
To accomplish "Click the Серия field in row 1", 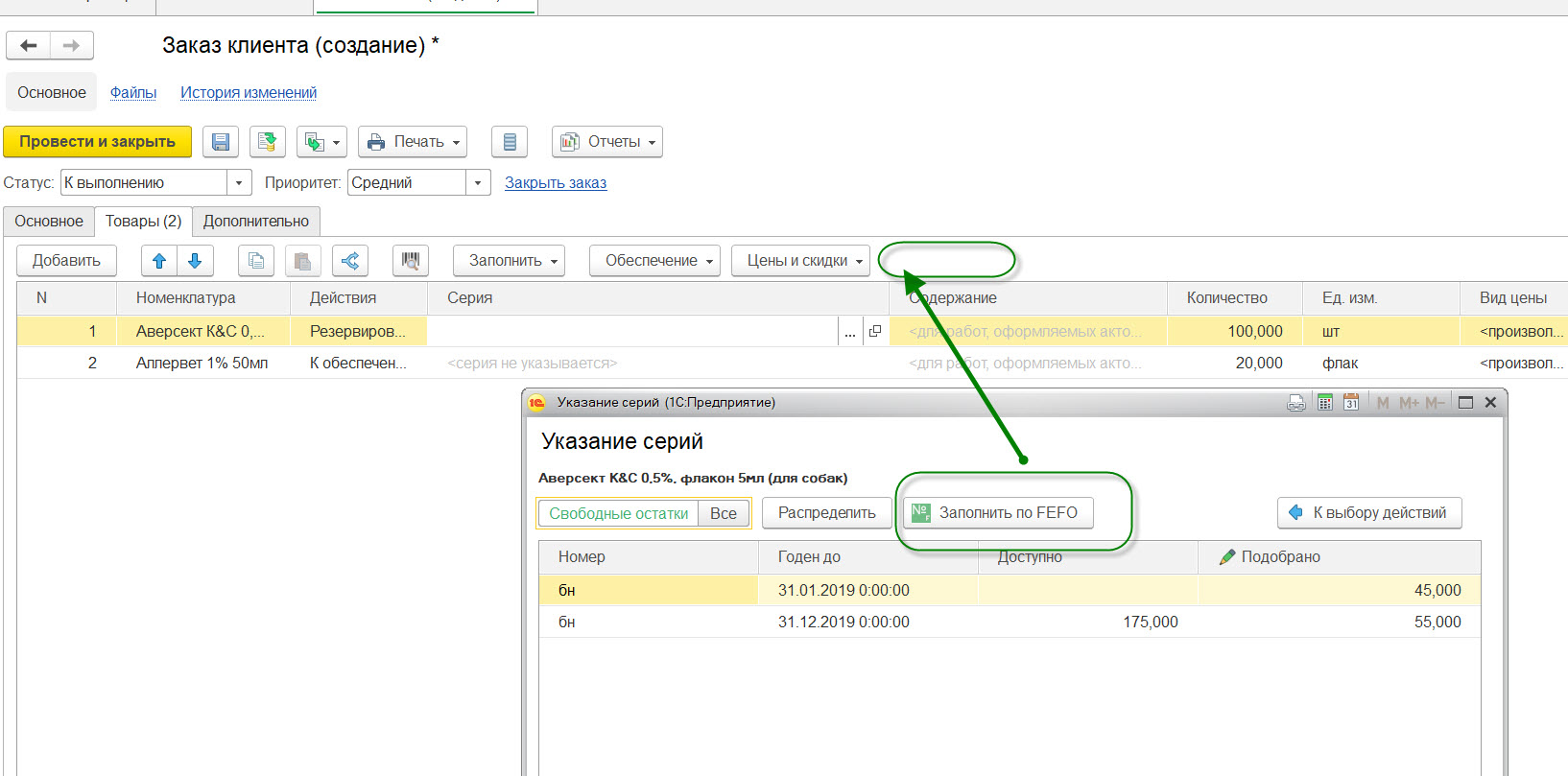I will click(x=633, y=331).
